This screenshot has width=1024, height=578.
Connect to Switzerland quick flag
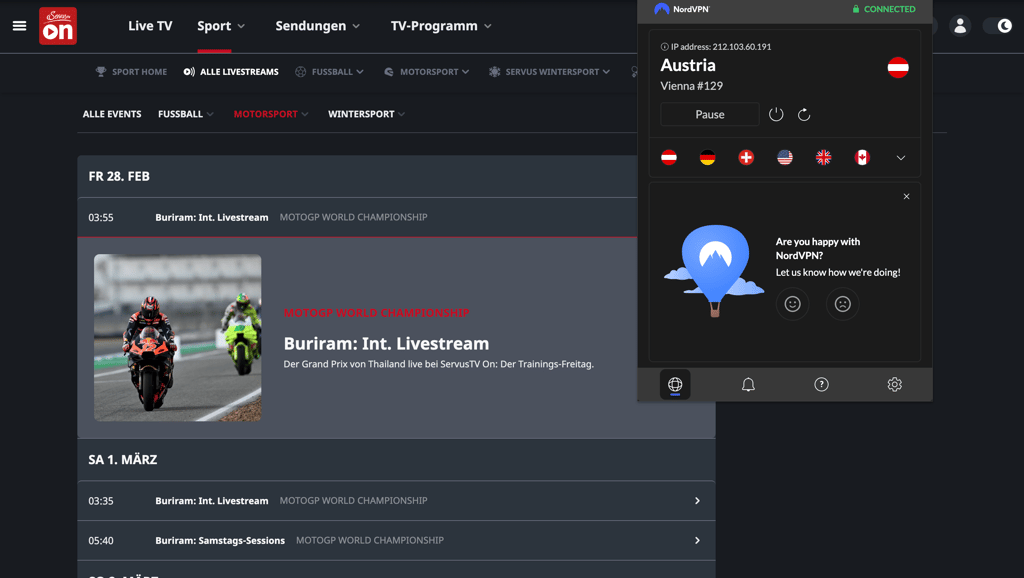pos(746,157)
